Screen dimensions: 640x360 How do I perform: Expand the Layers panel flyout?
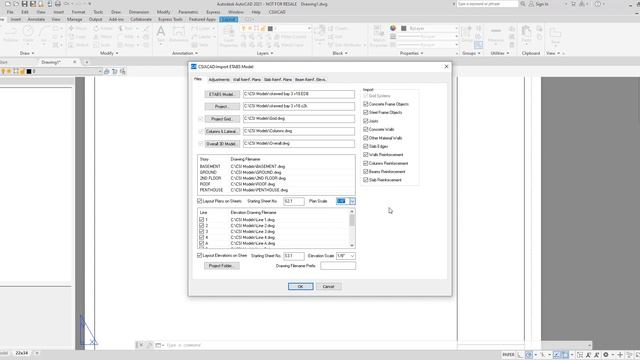coord(265,53)
